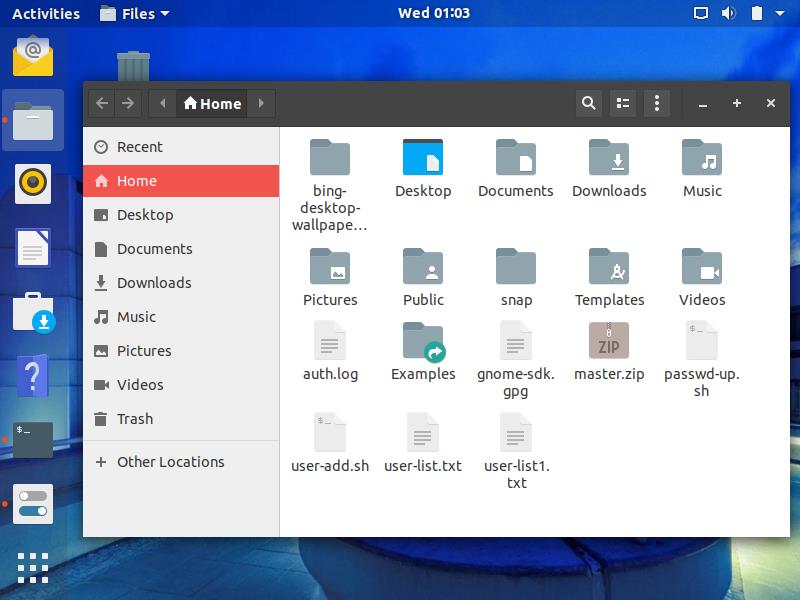Click the path bar right scroll arrow
Viewport: 800px width, 600px height.
coord(261,104)
